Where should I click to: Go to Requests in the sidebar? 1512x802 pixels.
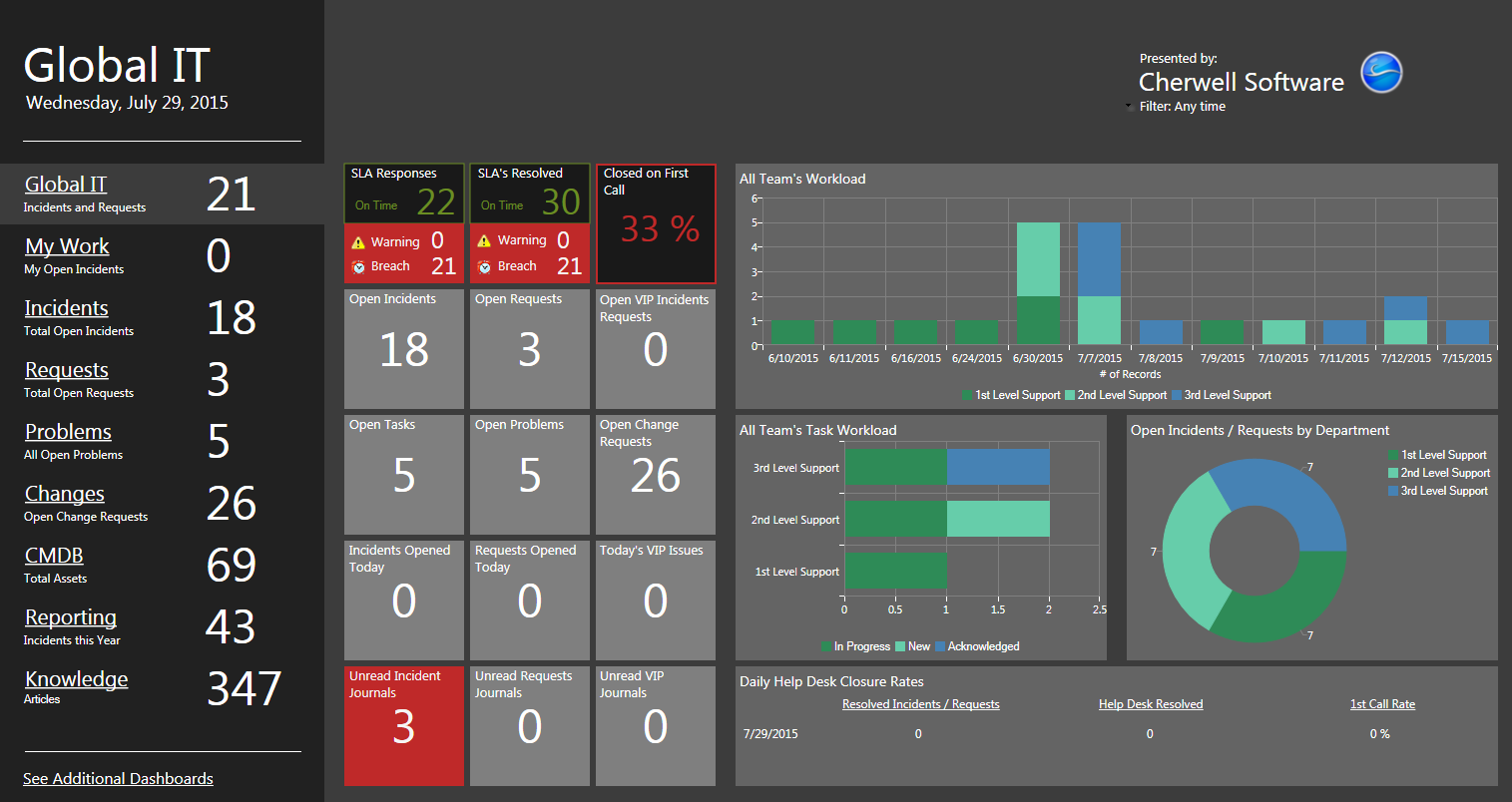67,370
